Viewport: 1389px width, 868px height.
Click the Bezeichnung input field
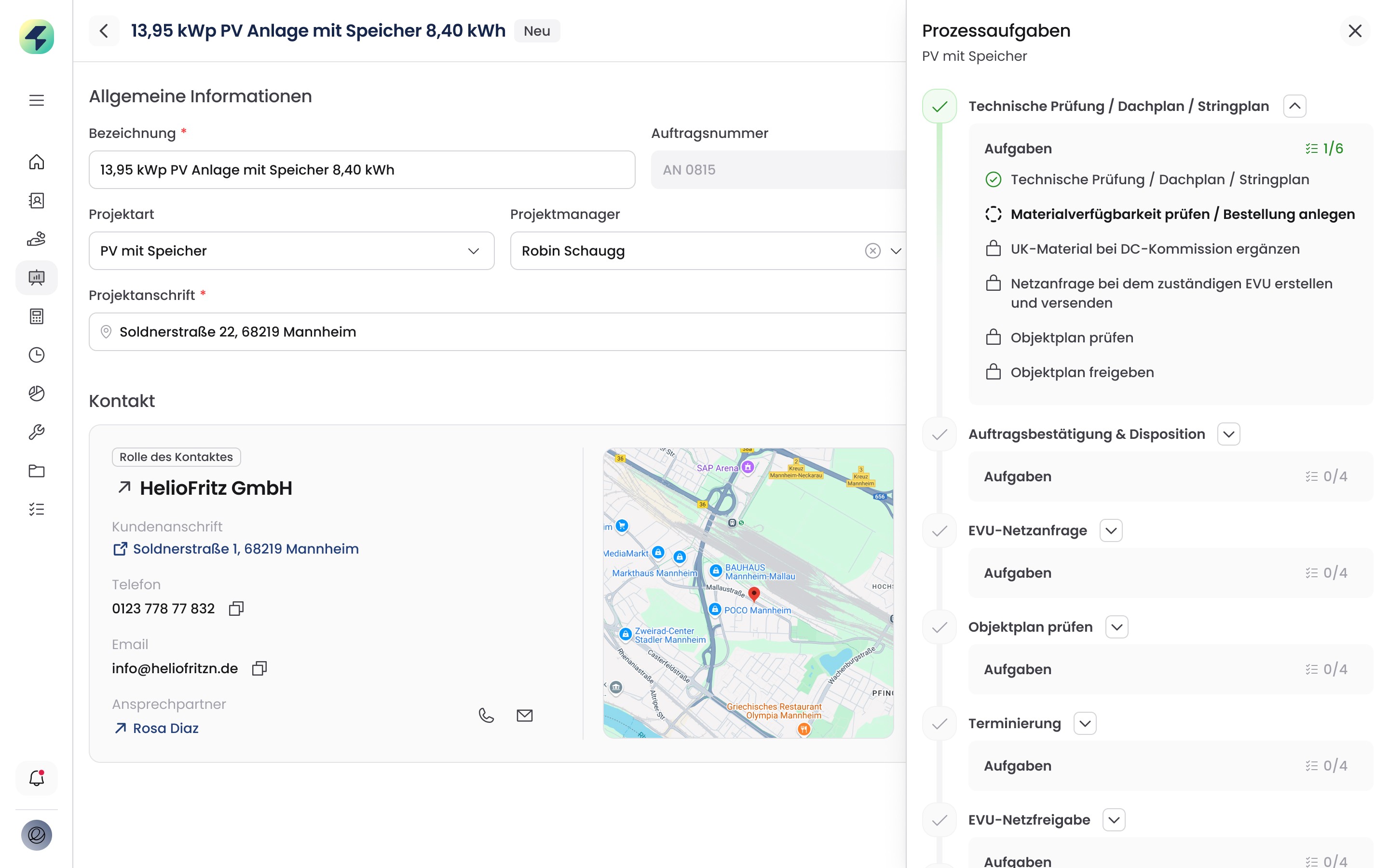coord(362,170)
